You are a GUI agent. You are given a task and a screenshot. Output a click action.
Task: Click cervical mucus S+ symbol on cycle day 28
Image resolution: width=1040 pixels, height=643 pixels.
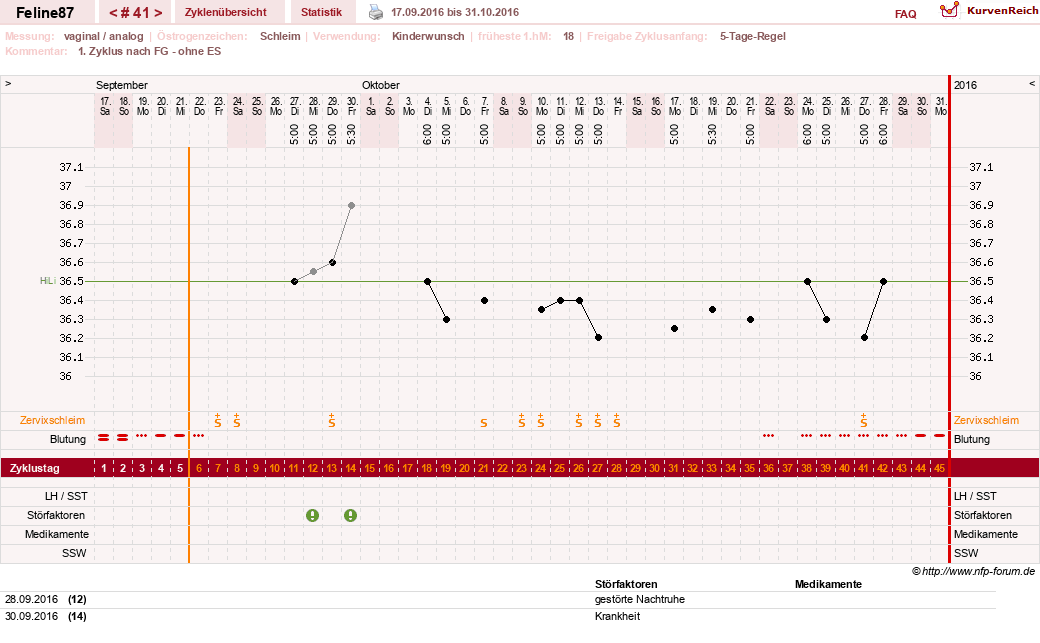[x=617, y=420]
